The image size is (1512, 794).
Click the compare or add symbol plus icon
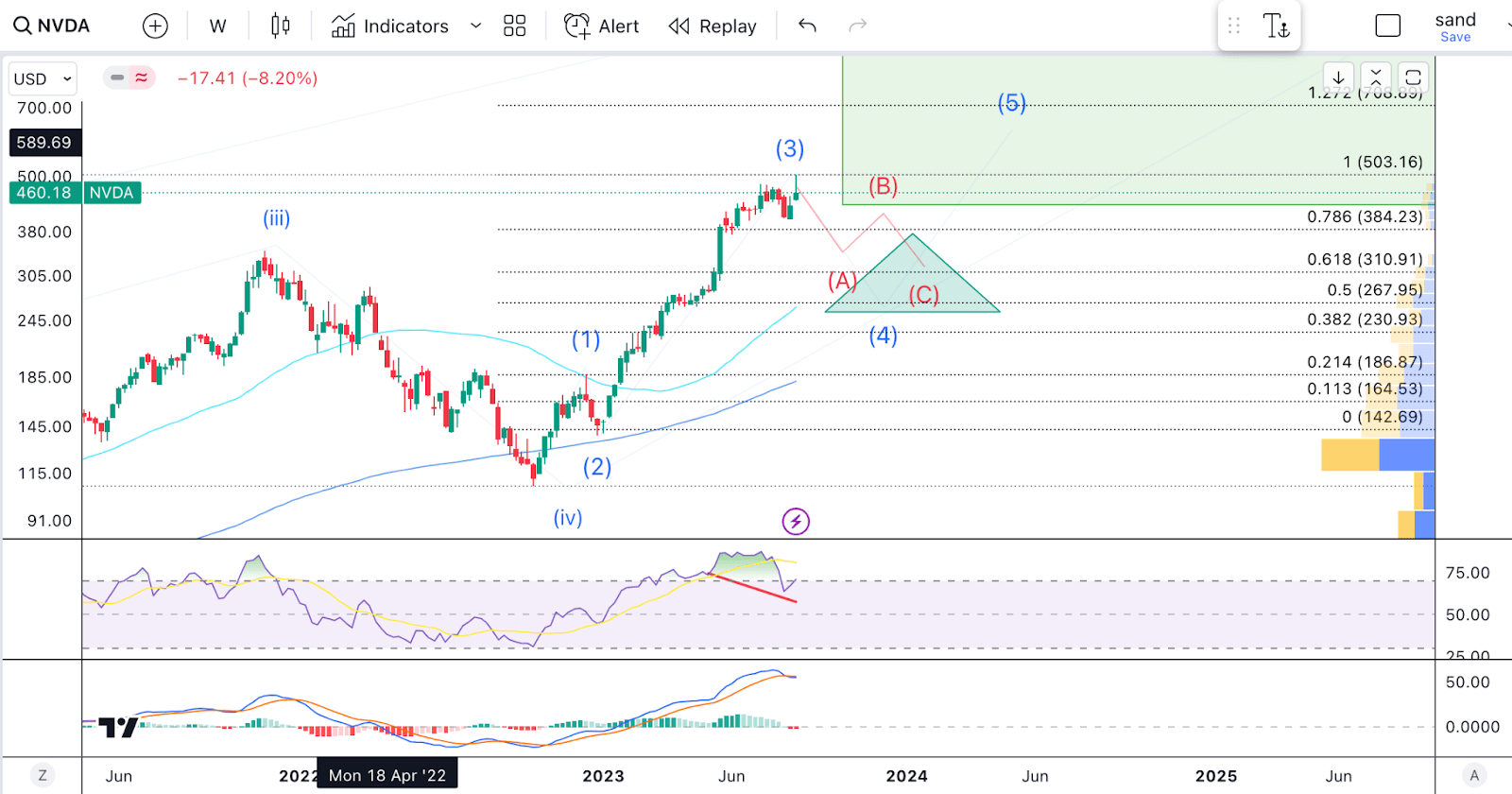click(x=155, y=26)
